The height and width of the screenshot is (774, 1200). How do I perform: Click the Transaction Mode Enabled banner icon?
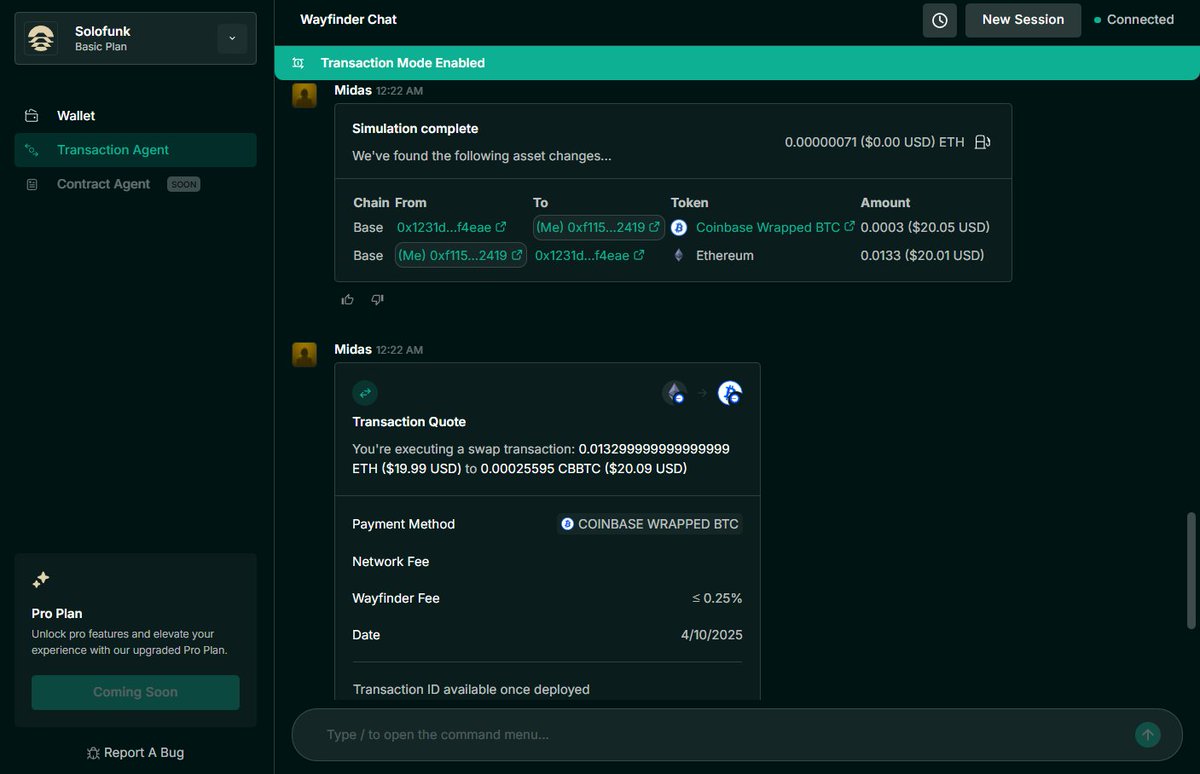tap(298, 63)
